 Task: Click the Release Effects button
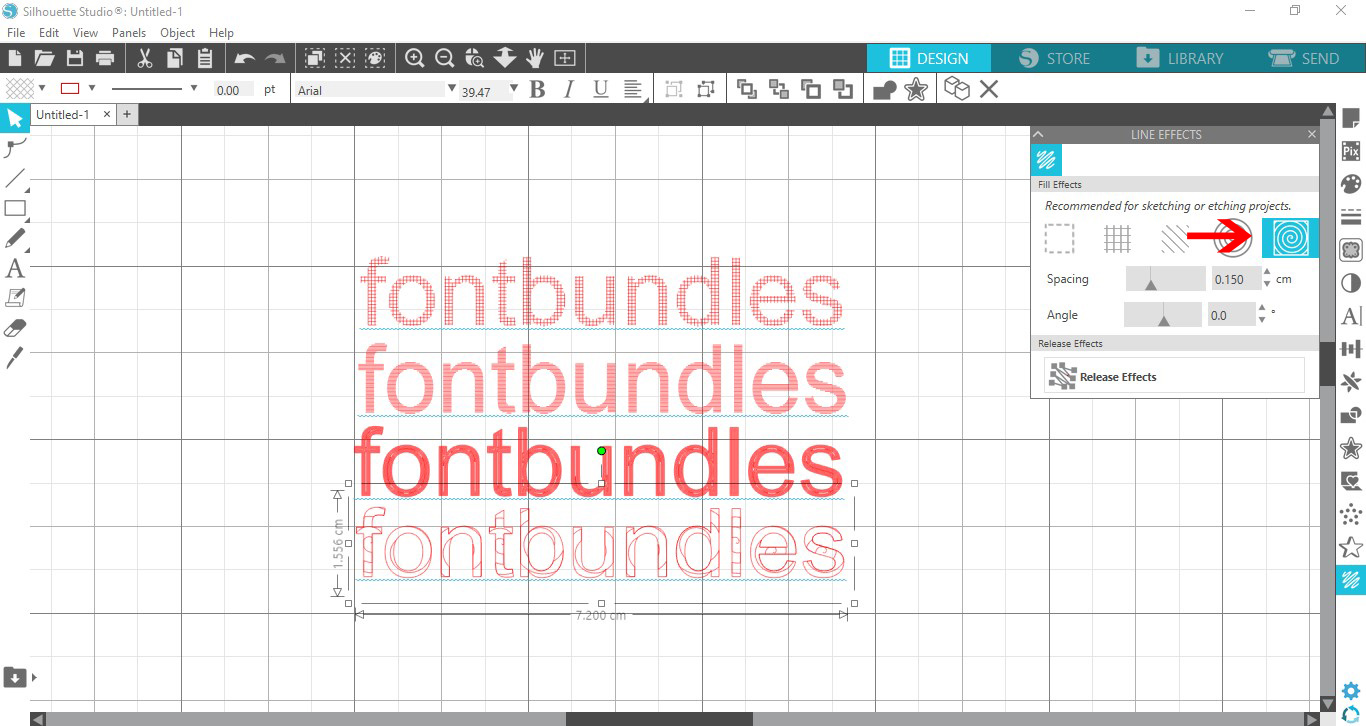coord(1174,376)
